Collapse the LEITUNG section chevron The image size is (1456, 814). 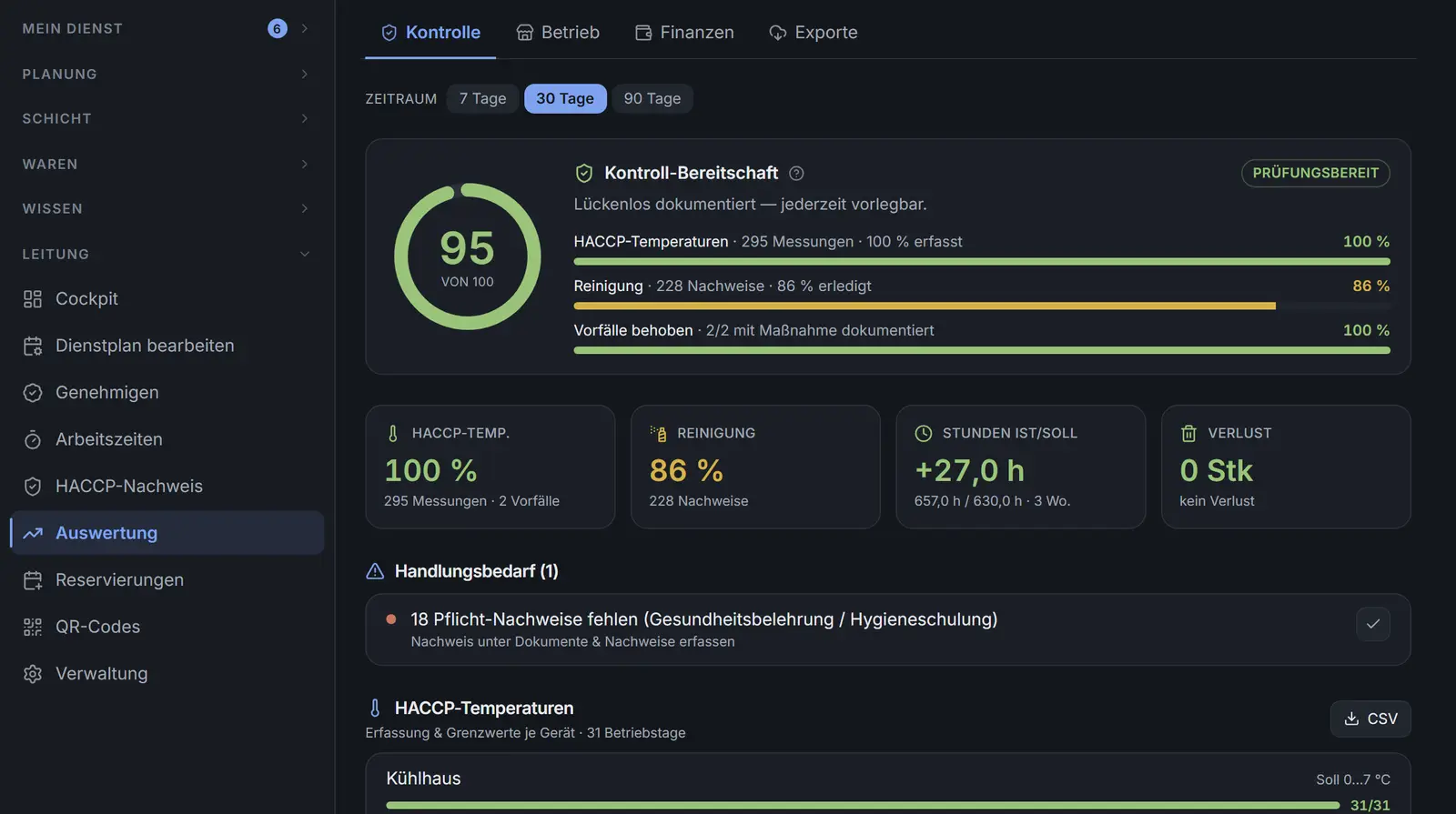point(305,254)
